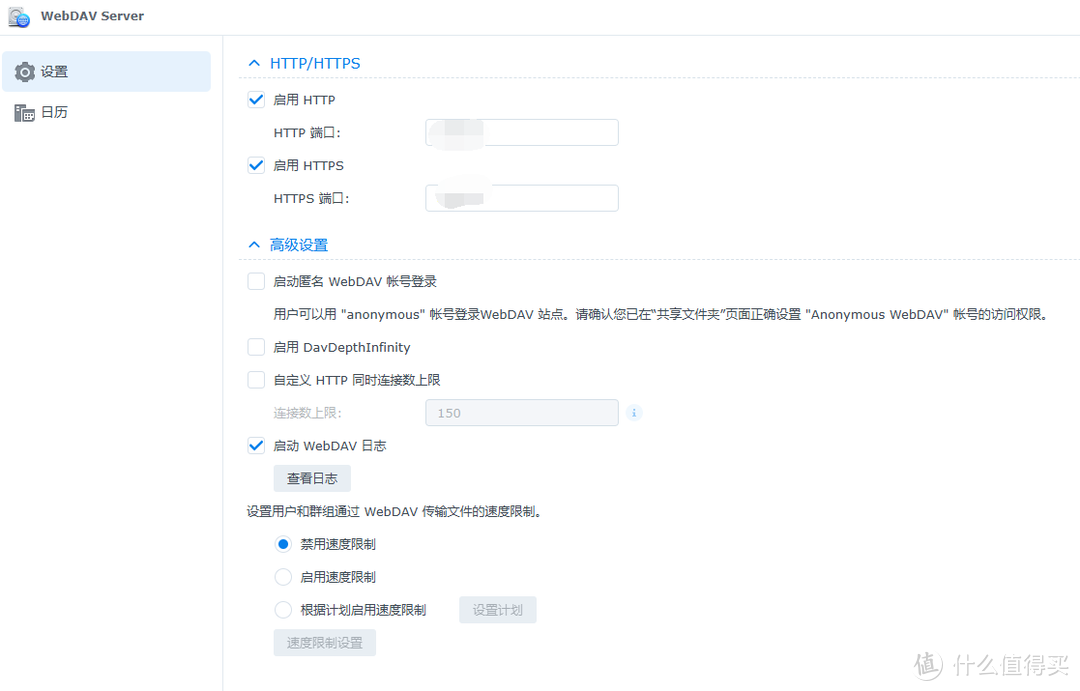Click inside the 连接数上限 field
The image size is (1080, 691).
tap(521, 412)
